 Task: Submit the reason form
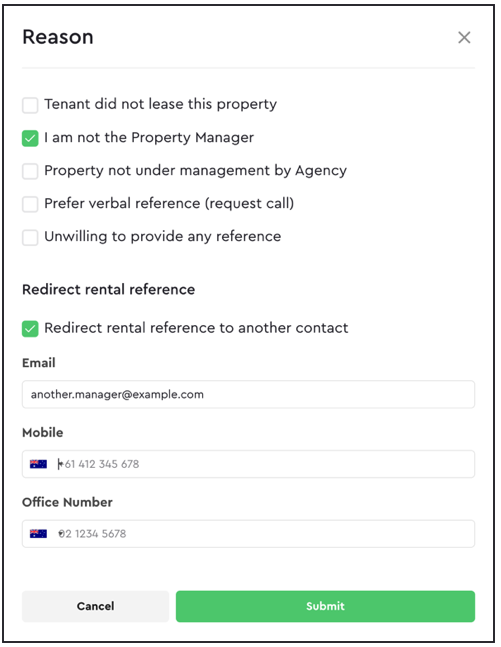(x=325, y=606)
